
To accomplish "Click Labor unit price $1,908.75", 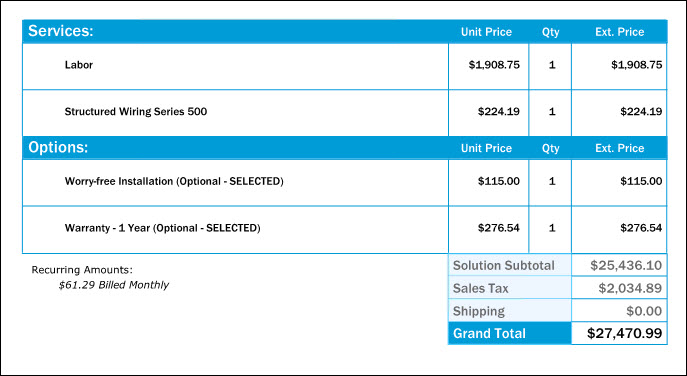I will pos(494,65).
